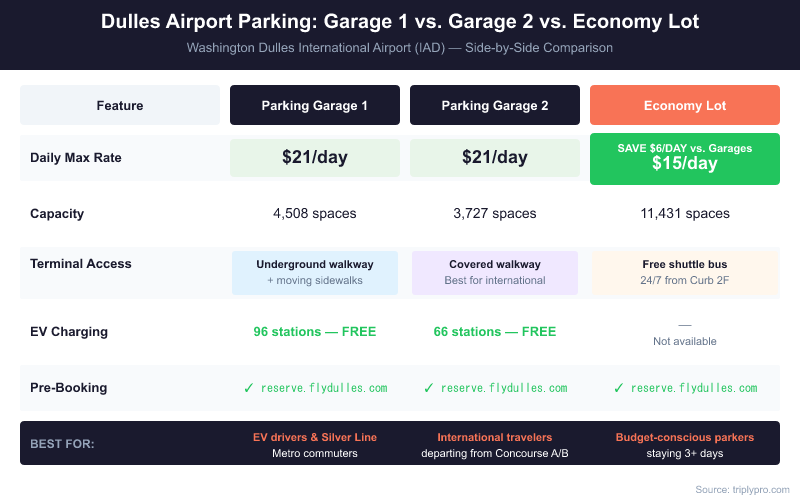Select the Parking Garage 2 column header
The image size is (800, 500).
point(495,105)
